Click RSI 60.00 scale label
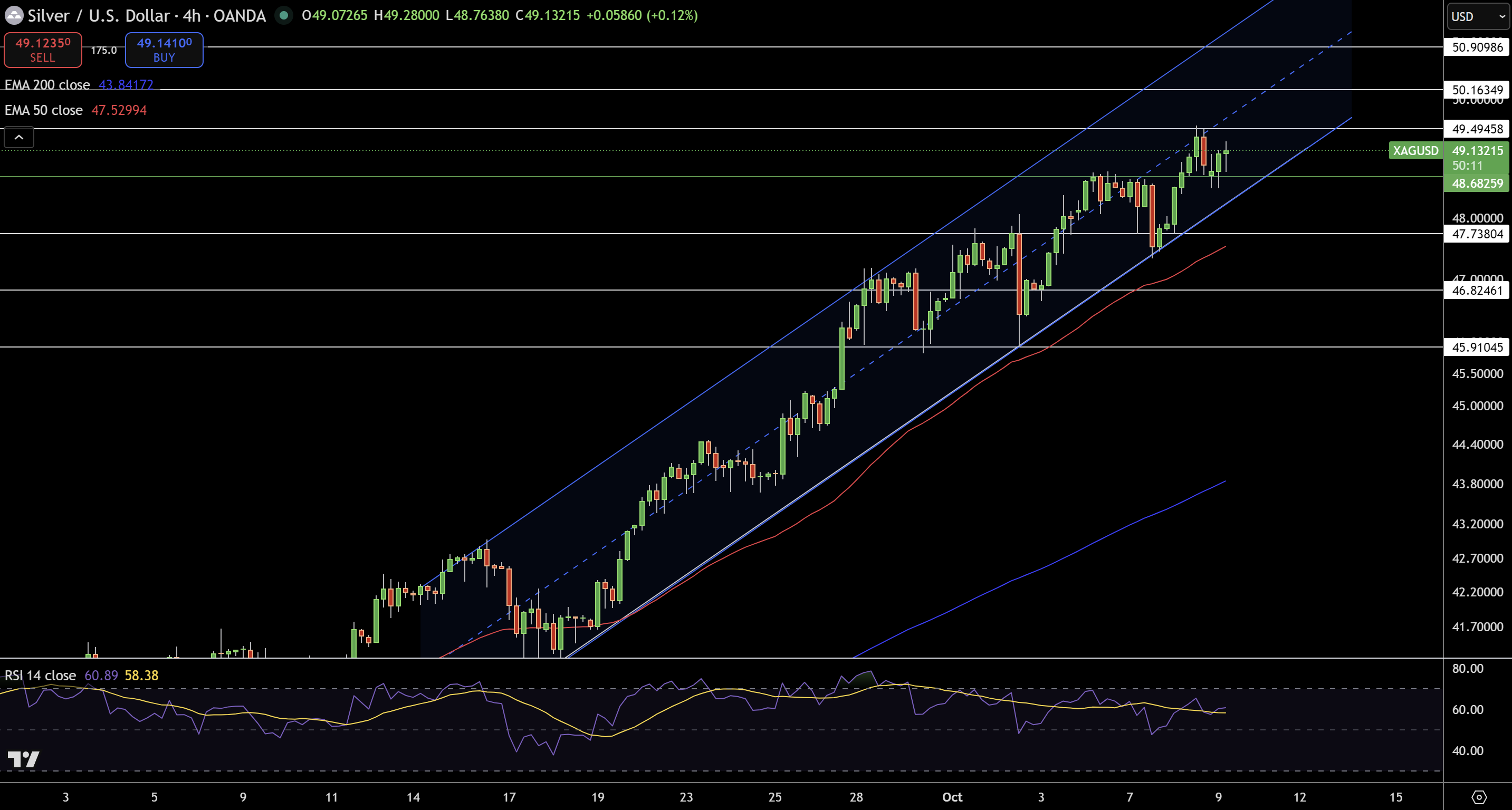This screenshot has height=810, width=1512. 1467,710
